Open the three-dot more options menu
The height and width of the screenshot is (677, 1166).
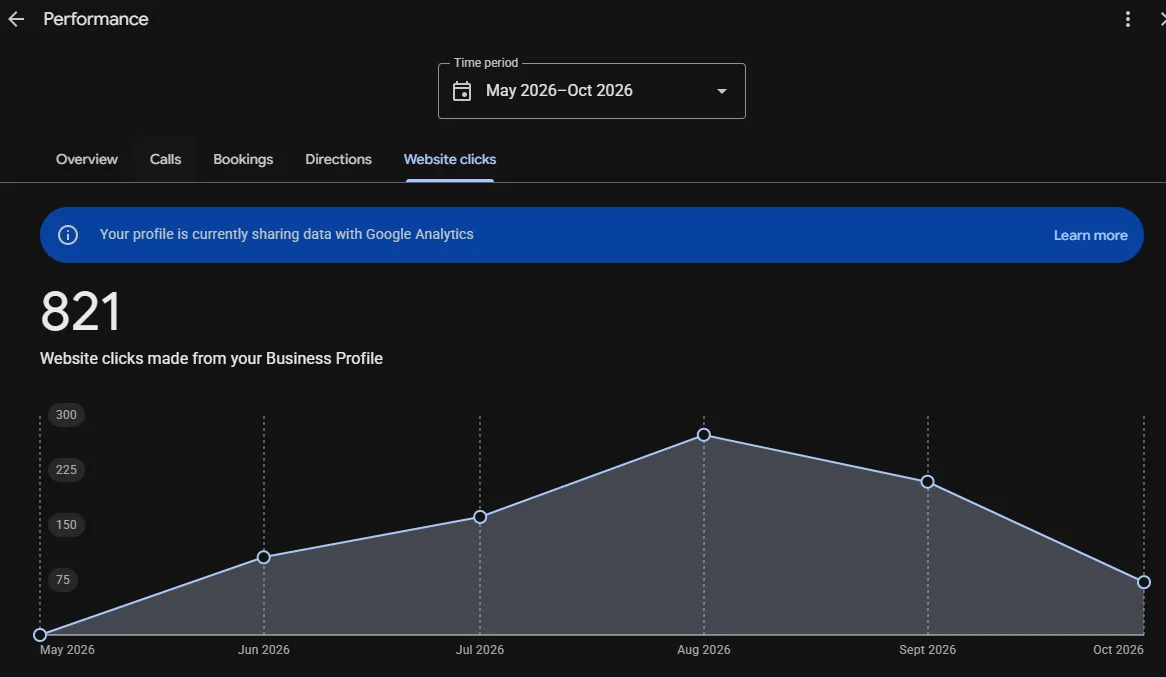[x=1127, y=19]
